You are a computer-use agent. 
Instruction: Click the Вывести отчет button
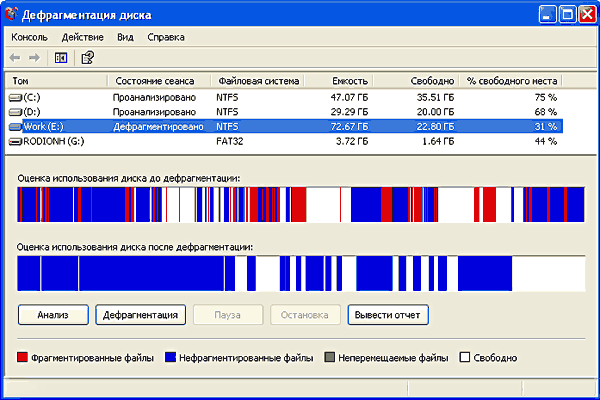[x=388, y=315]
